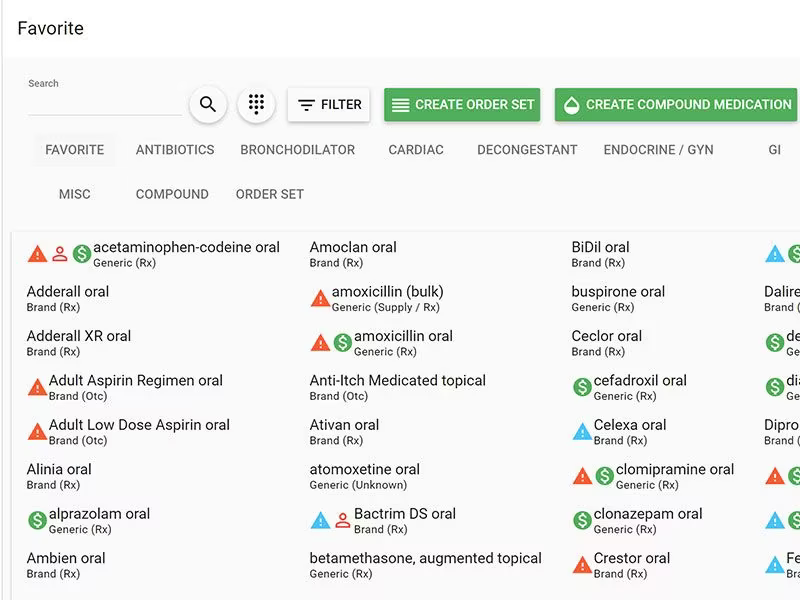Click green dollar icon beside cefadroxil oral

point(582,387)
